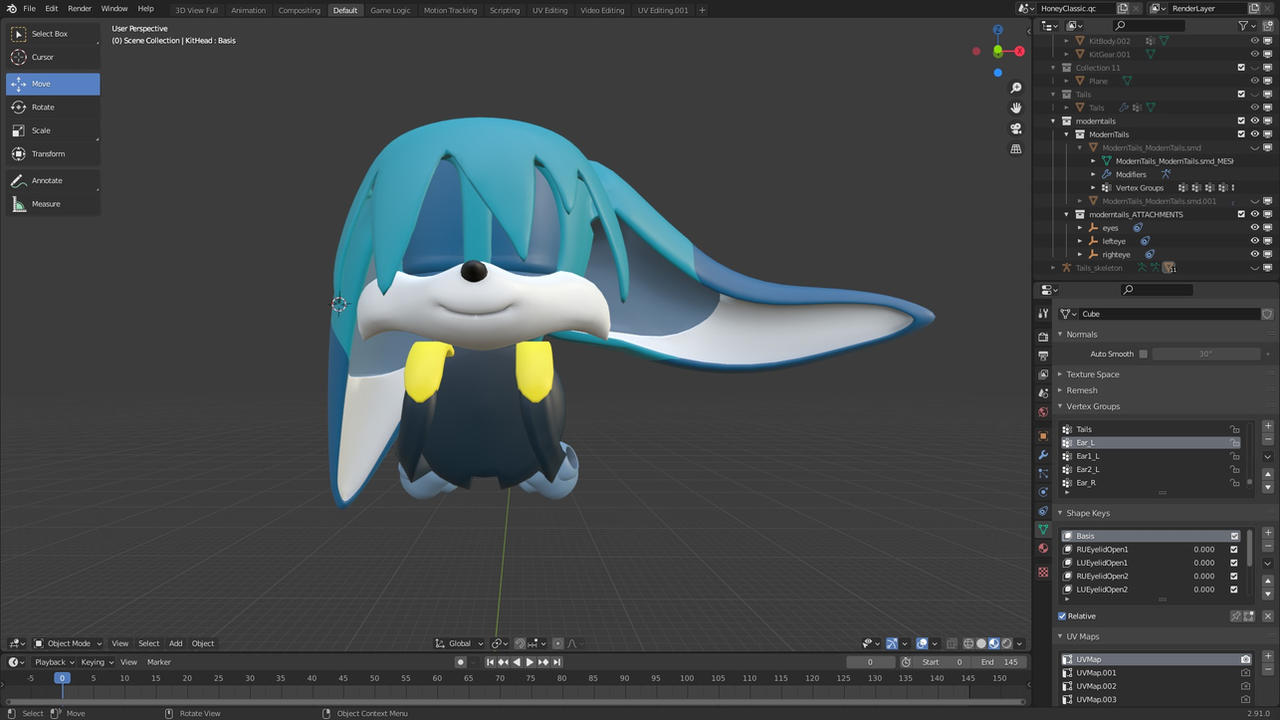The width and height of the screenshot is (1280, 720).
Task: Open the viewport Add menu
Action: click(175, 644)
